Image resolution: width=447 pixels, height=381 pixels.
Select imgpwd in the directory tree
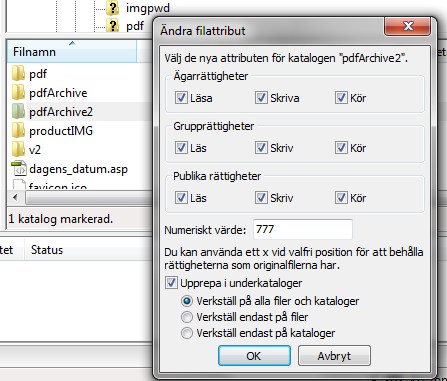[148, 8]
